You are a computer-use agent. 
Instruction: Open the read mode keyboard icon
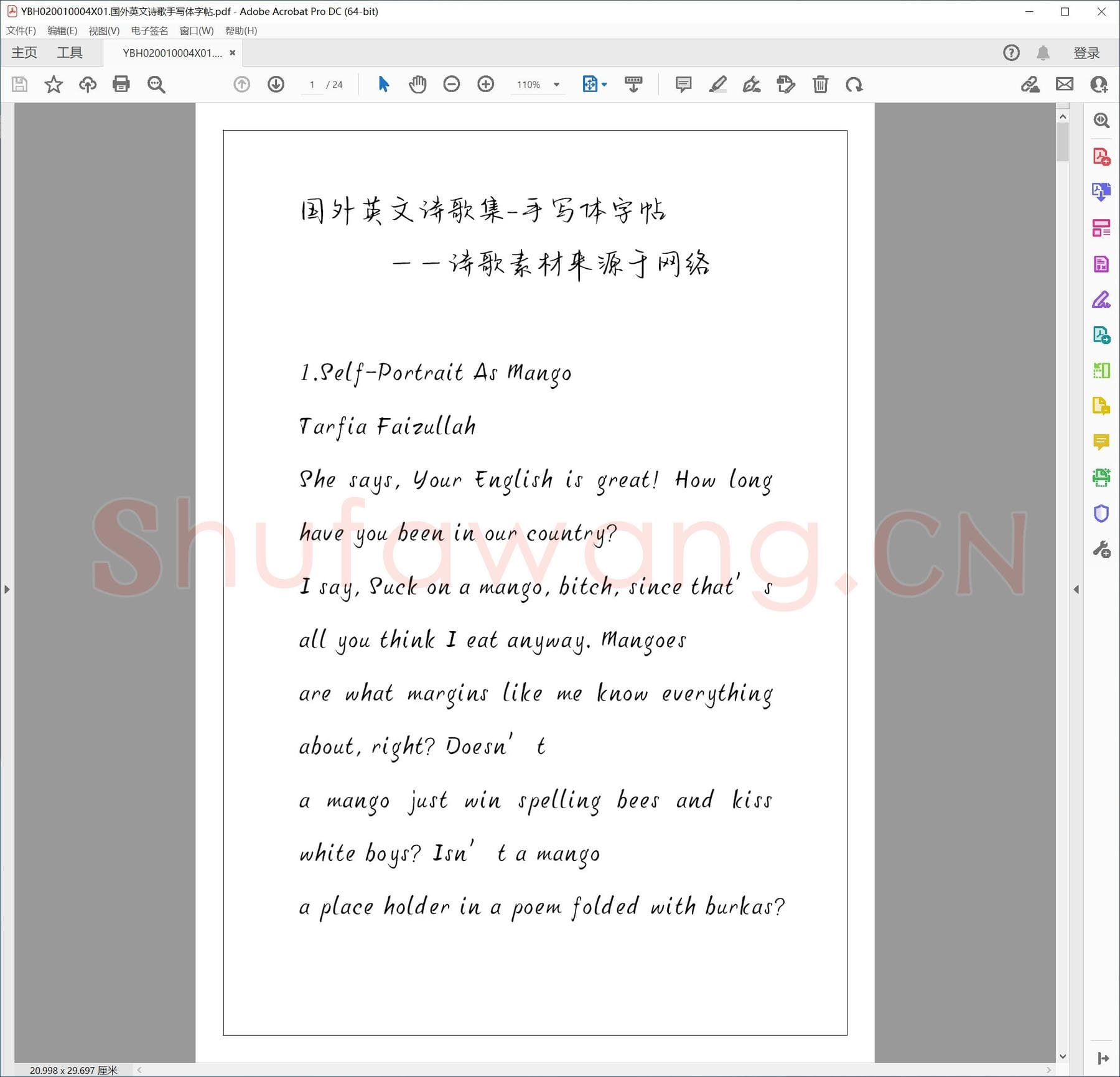point(633,84)
